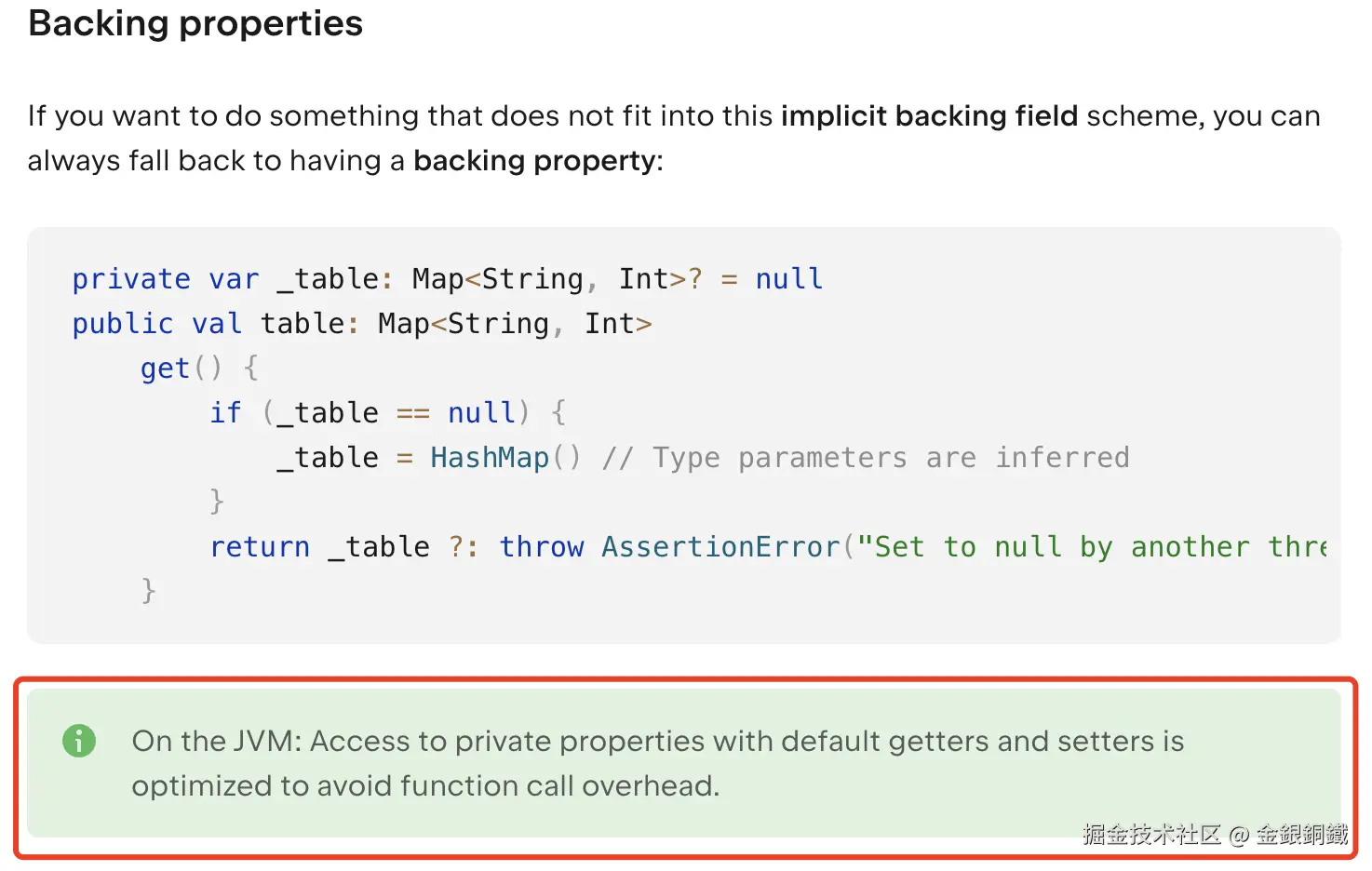The image size is (1372, 871).
Task: Click "AssertionError" in the code block
Action: point(720,547)
